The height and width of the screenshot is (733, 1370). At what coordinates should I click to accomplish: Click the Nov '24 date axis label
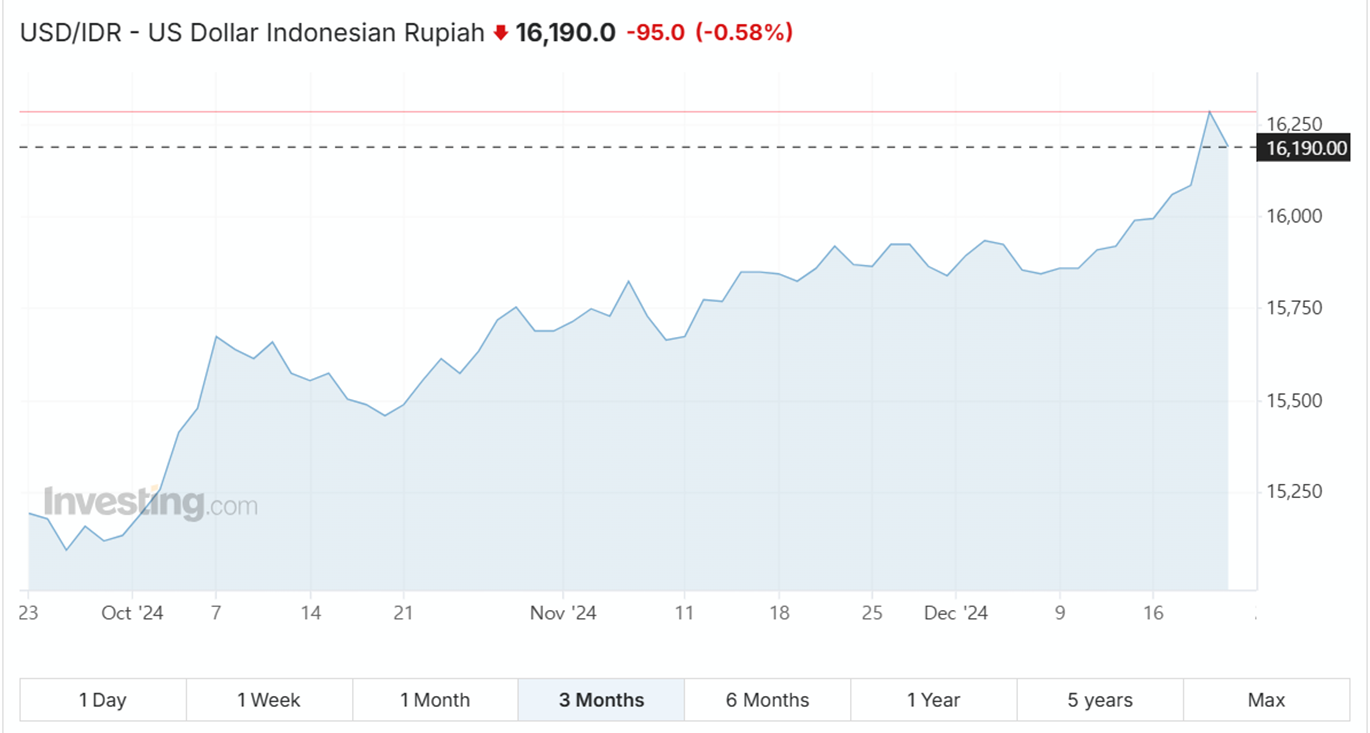tap(564, 613)
